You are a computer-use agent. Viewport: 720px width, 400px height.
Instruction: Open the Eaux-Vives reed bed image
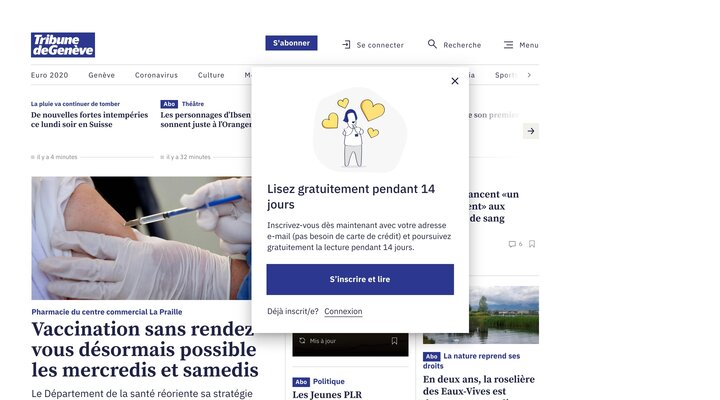(481, 315)
